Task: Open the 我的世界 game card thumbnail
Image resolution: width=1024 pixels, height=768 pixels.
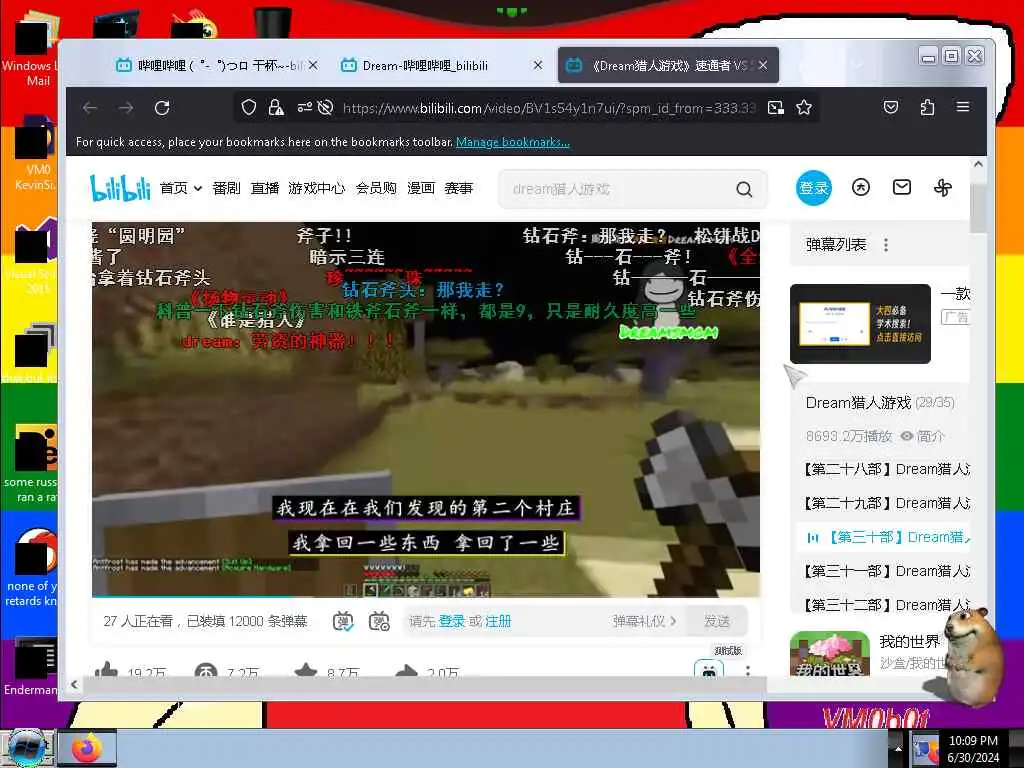Action: tap(829, 654)
